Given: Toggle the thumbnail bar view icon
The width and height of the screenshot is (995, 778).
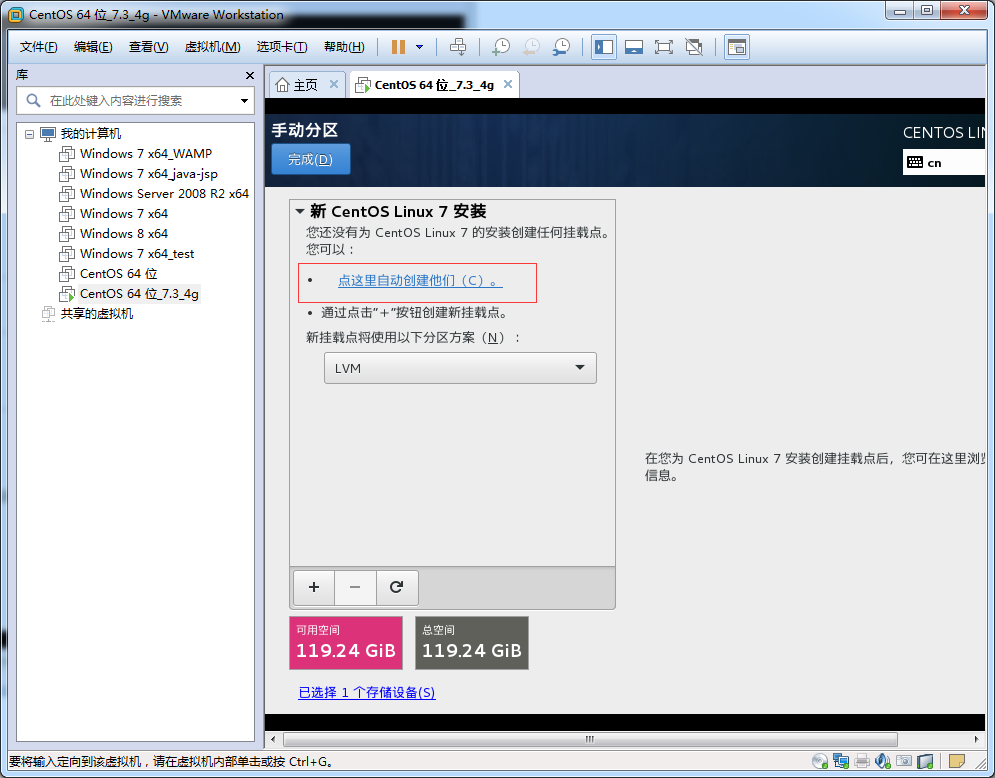Looking at the screenshot, I should (x=634, y=47).
